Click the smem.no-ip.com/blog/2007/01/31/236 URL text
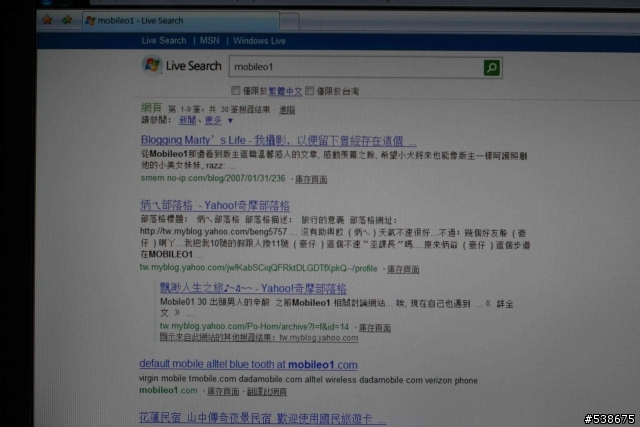 click(x=213, y=178)
